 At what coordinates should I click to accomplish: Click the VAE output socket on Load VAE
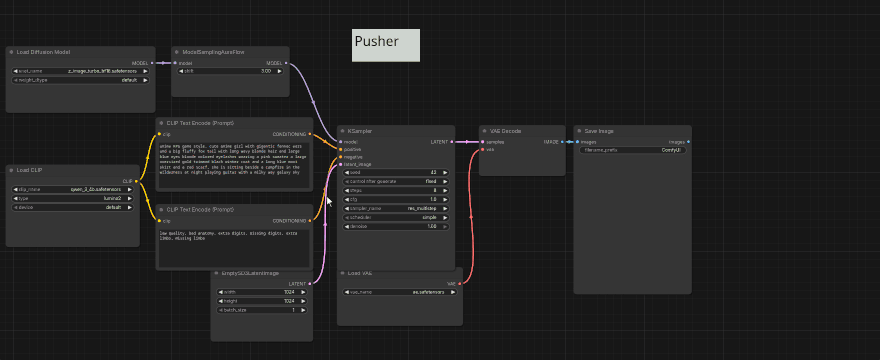point(460,284)
